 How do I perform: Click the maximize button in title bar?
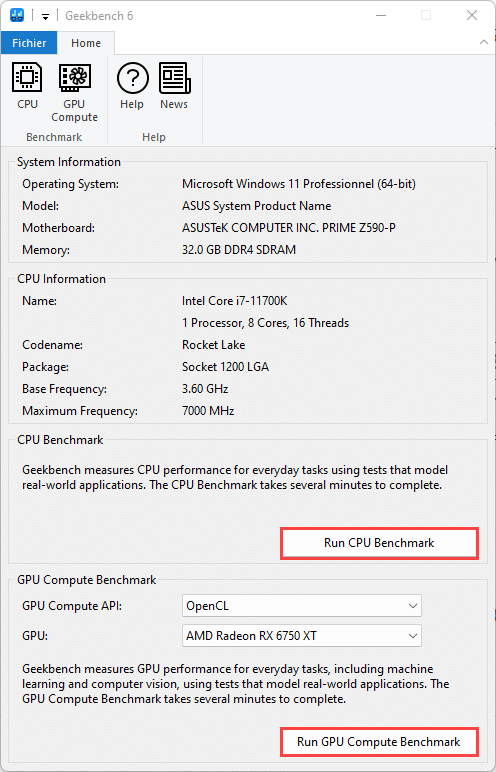click(x=426, y=15)
